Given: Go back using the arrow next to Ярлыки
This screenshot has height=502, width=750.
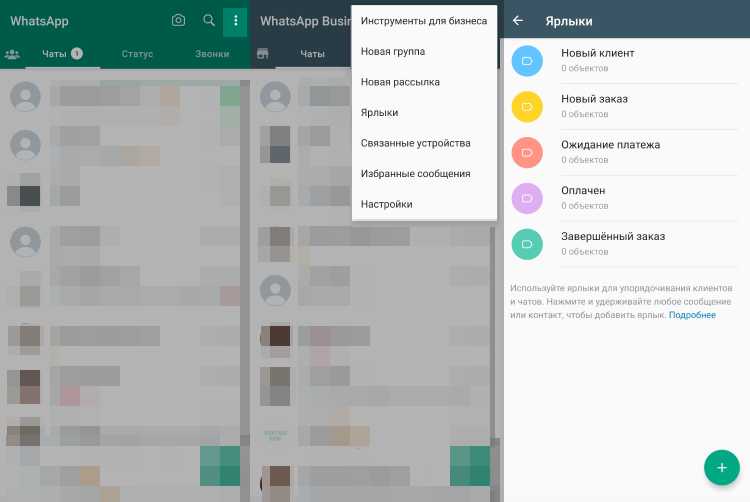Looking at the screenshot, I should click(518, 21).
